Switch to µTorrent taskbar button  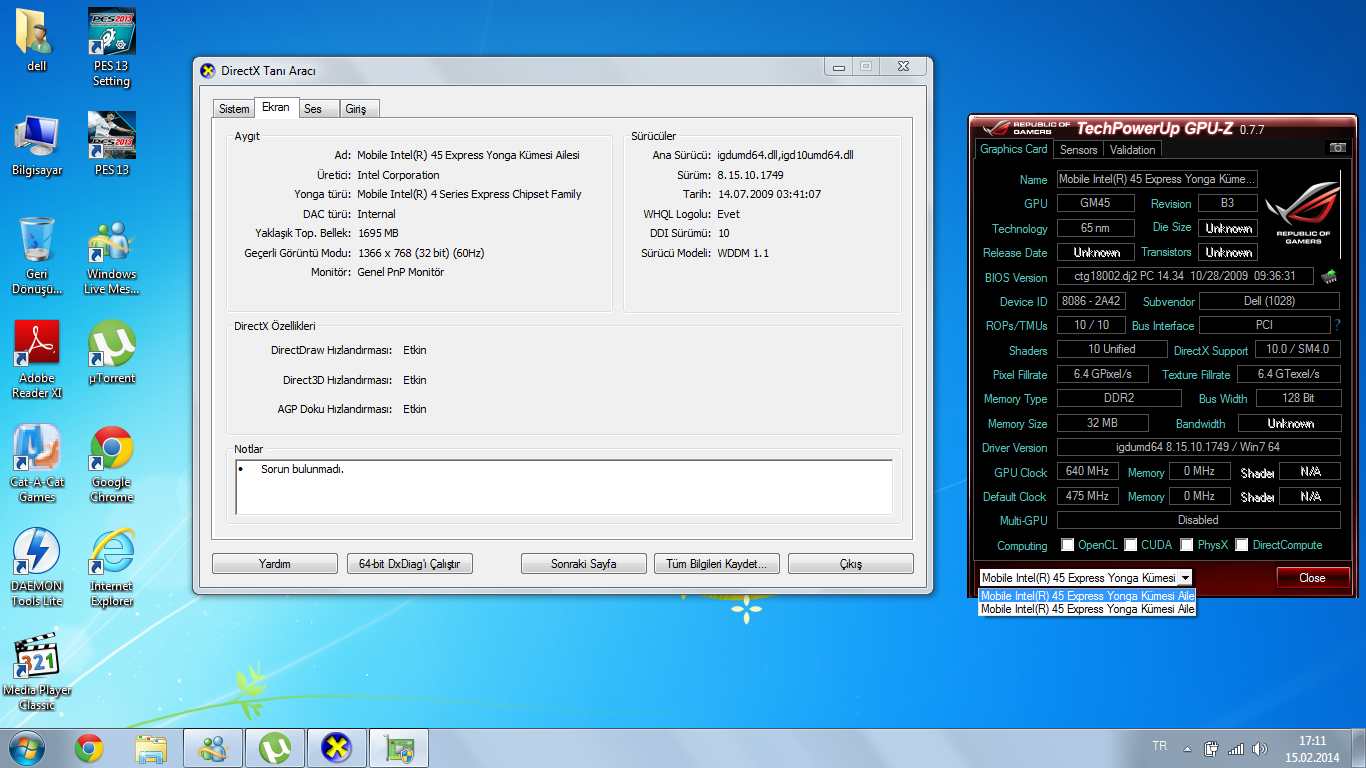click(x=275, y=748)
